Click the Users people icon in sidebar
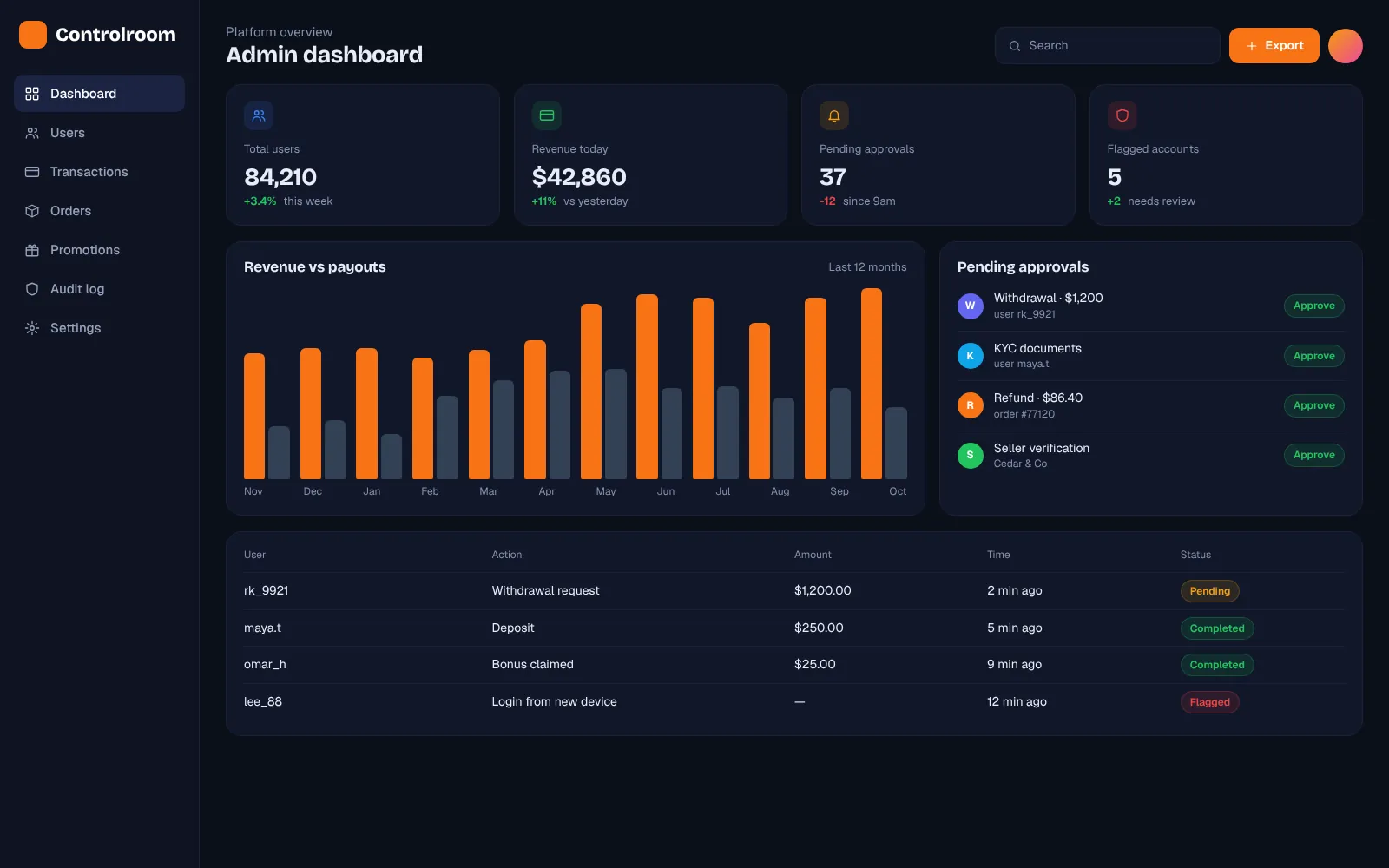This screenshot has height=868, width=1389. tap(32, 133)
